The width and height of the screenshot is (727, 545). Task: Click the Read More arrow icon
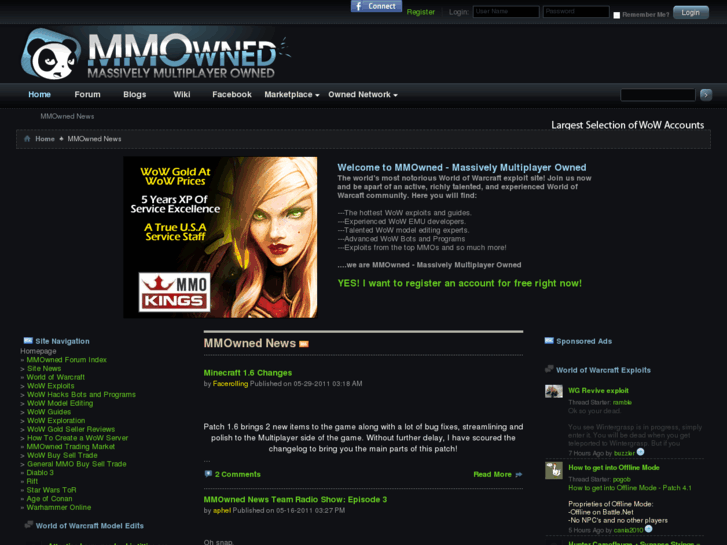click(x=519, y=474)
